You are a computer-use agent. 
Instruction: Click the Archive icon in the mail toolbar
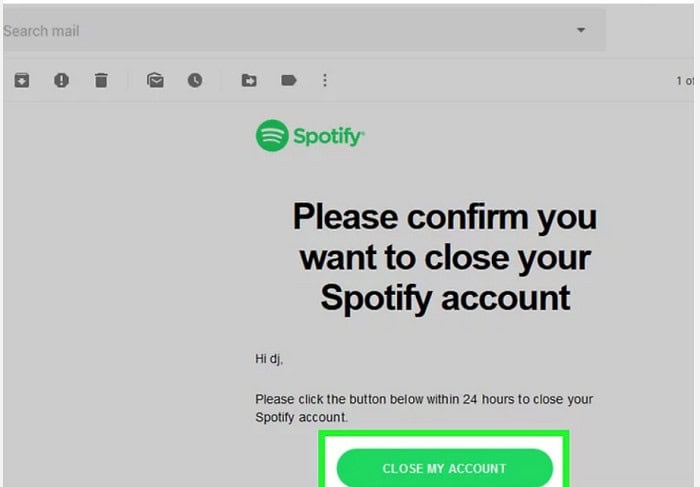click(x=21, y=81)
